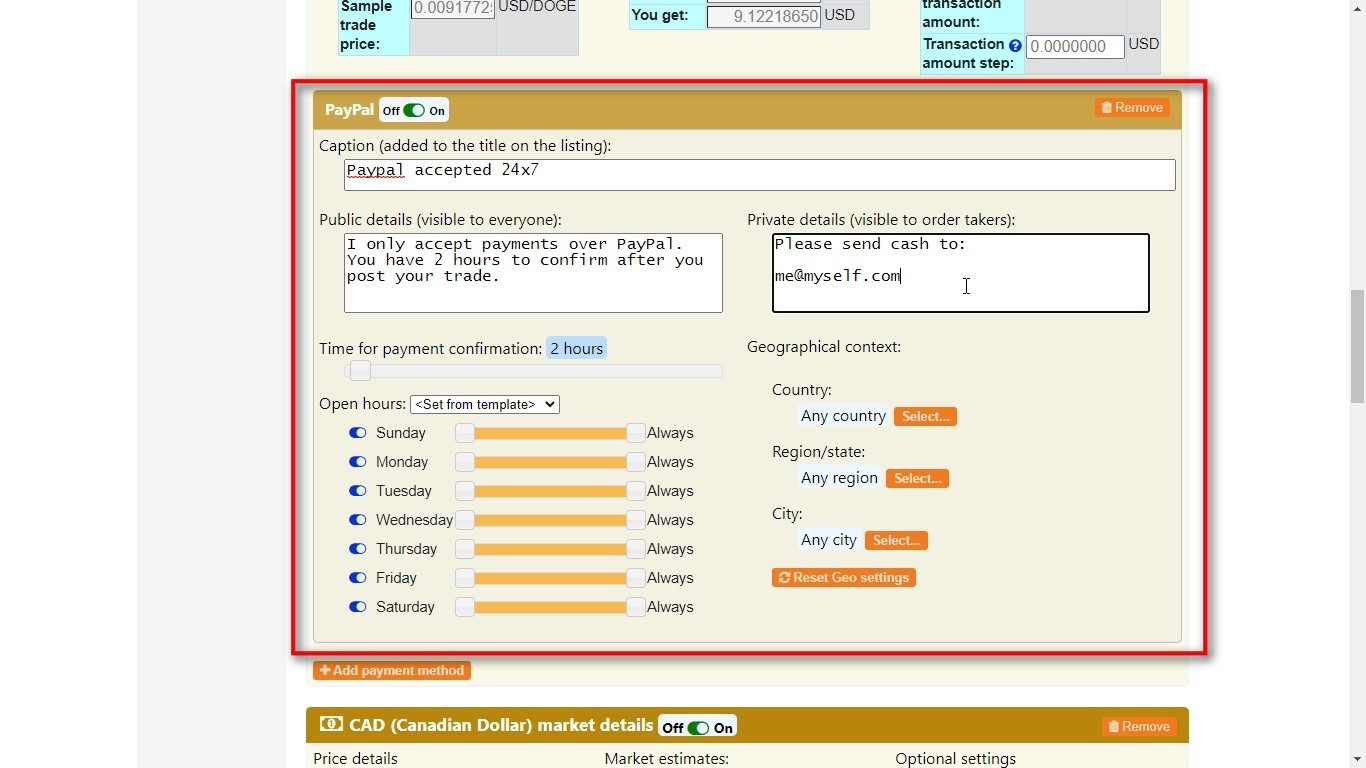Open the 'Set from template' dropdown
Image resolution: width=1366 pixels, height=768 pixels.
[x=484, y=405]
